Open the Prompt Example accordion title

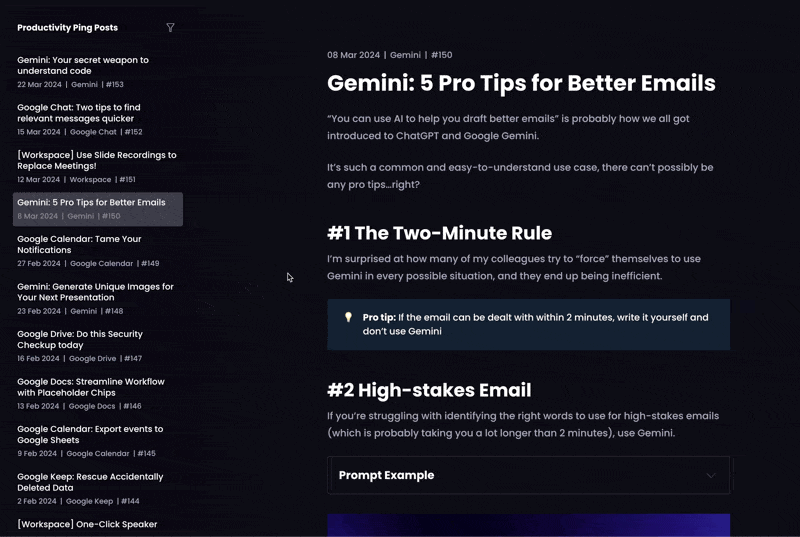coord(386,475)
